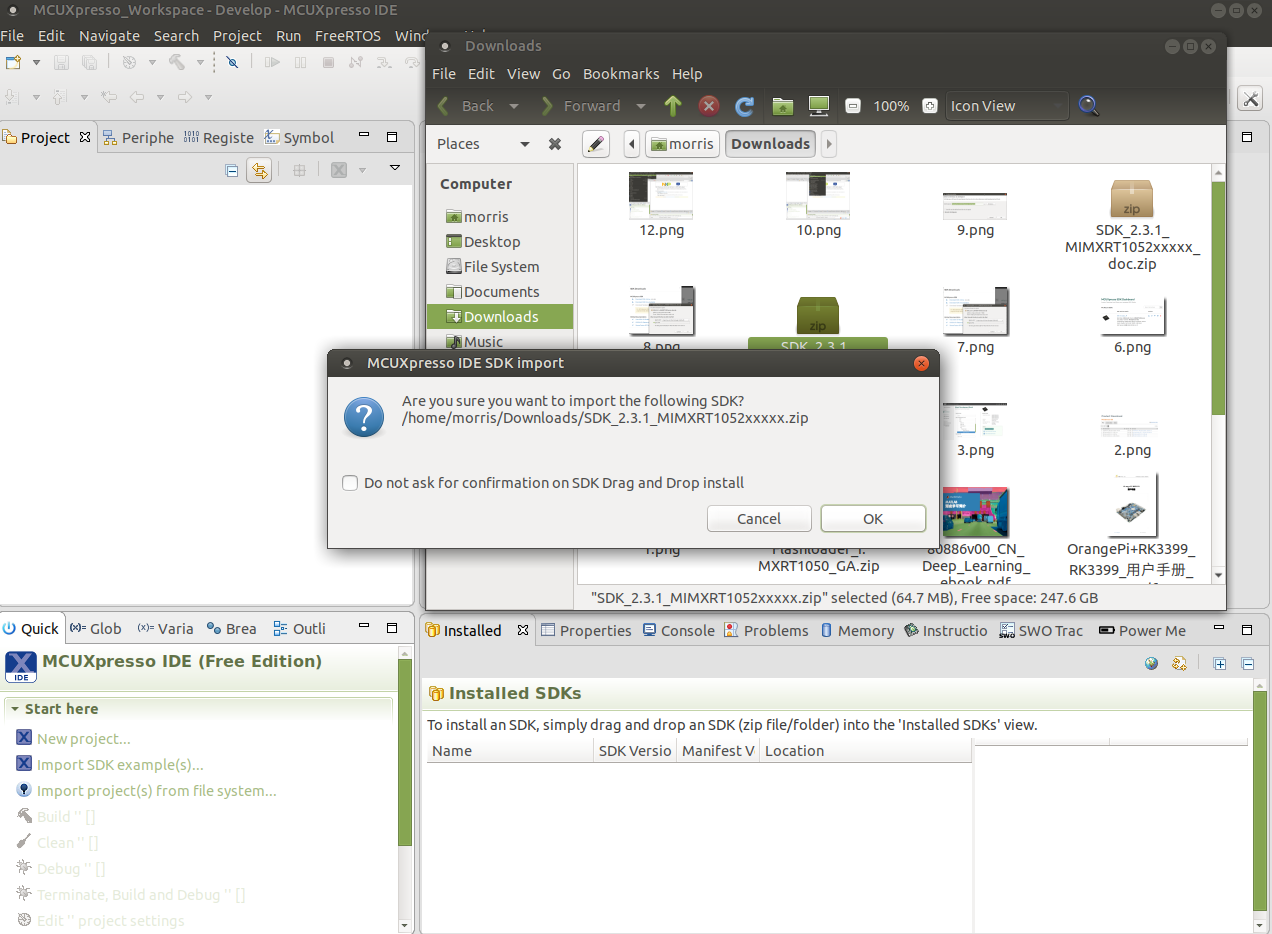Open the Bookmarks menu in Downloads window
1272x934 pixels.
(x=621, y=74)
